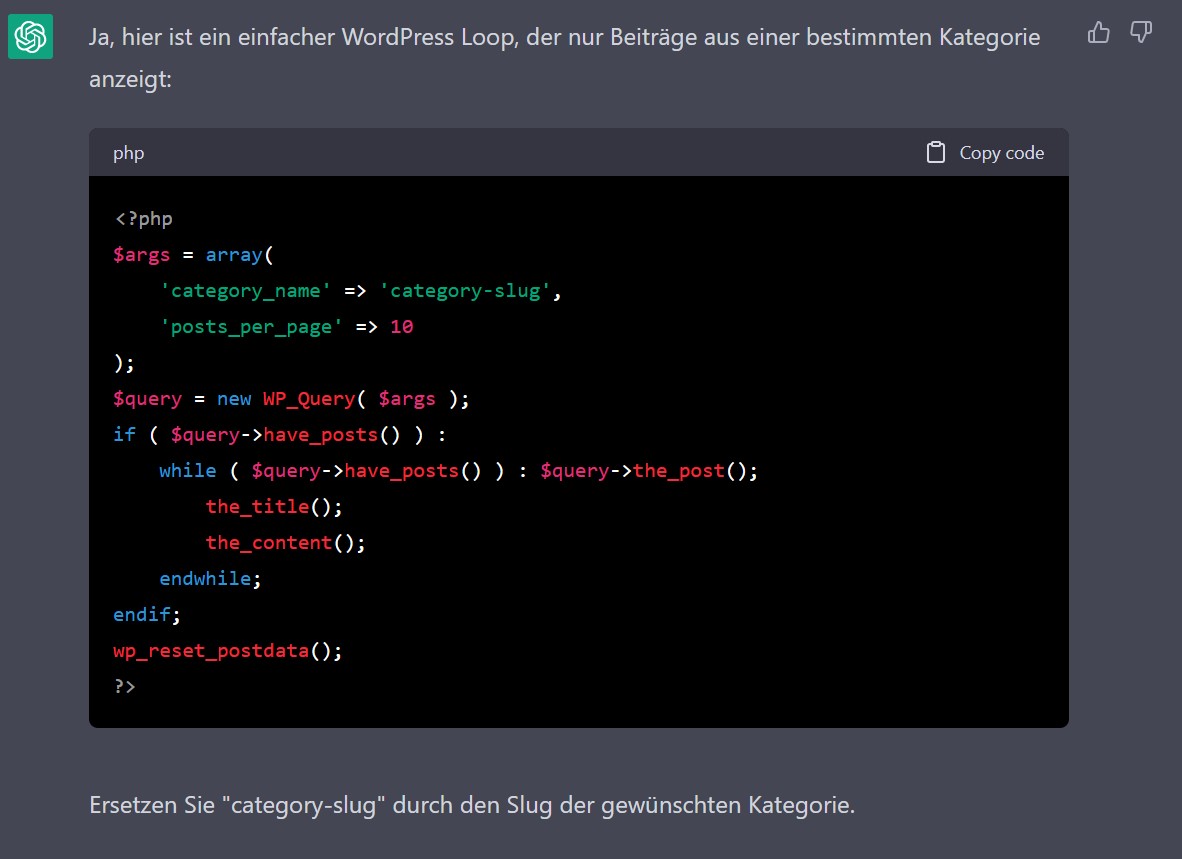
Task: Click the 'category-slug' value in code block
Action: pyautogui.click(x=465, y=291)
